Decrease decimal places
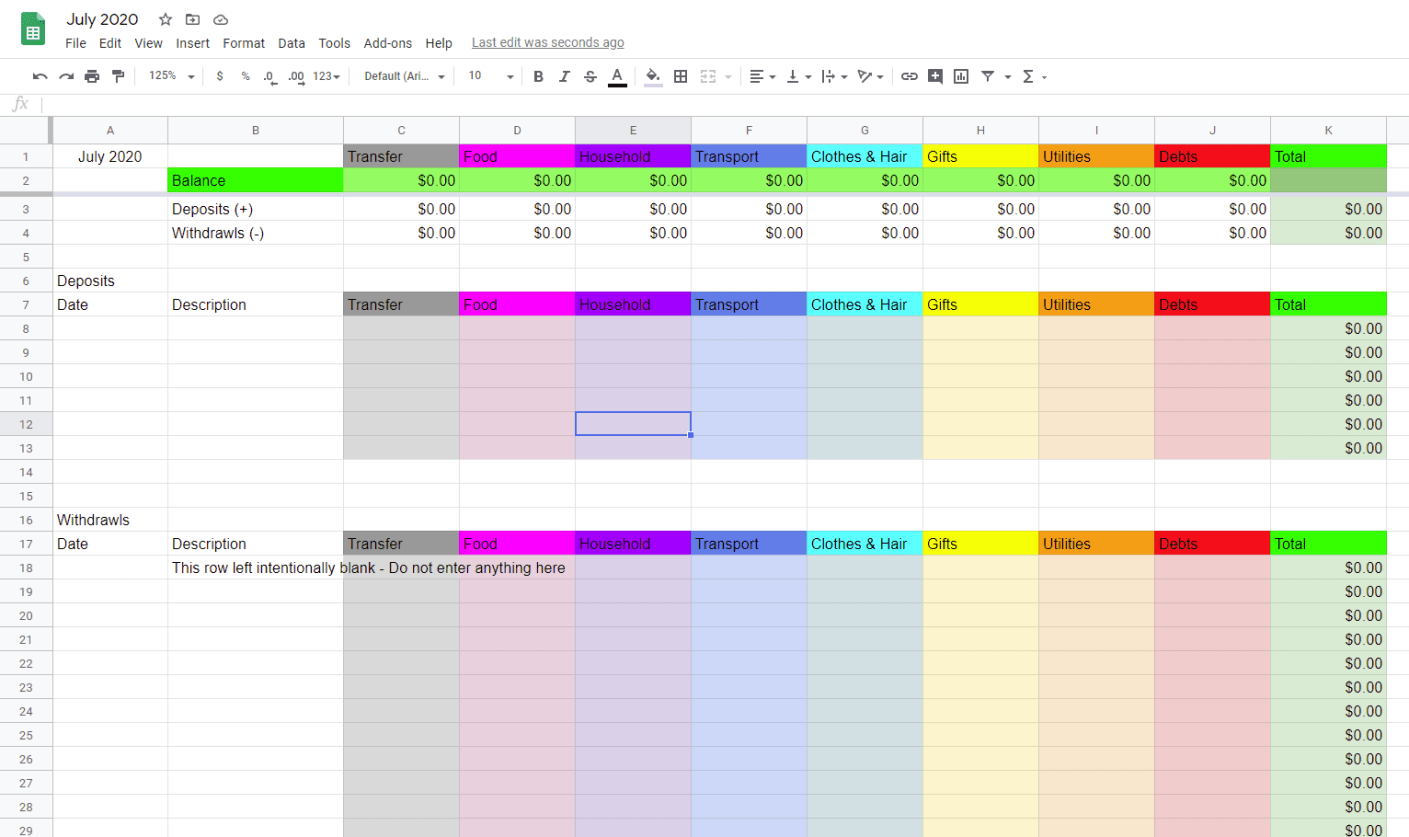 tap(270, 76)
